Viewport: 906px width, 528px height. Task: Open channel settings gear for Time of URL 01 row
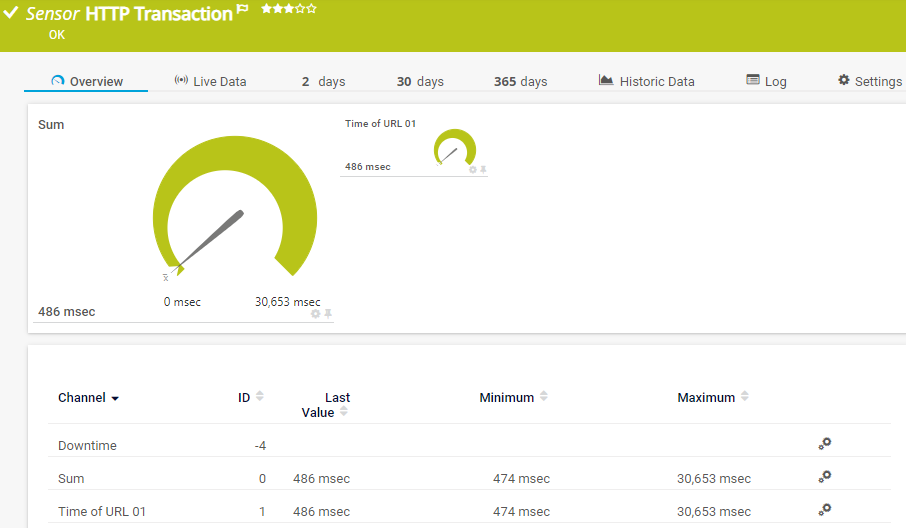tap(825, 510)
